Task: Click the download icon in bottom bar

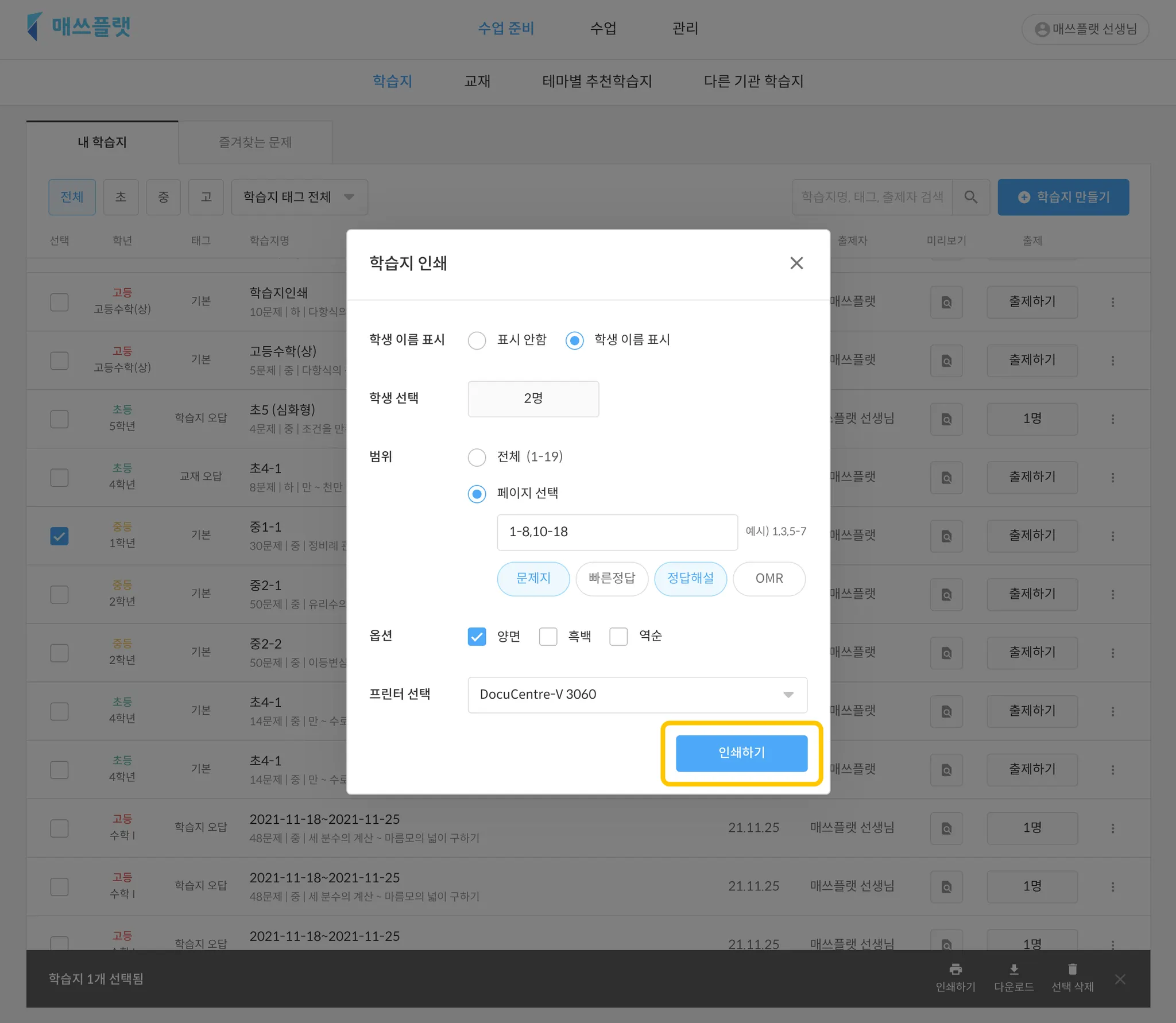Action: tap(1014, 970)
